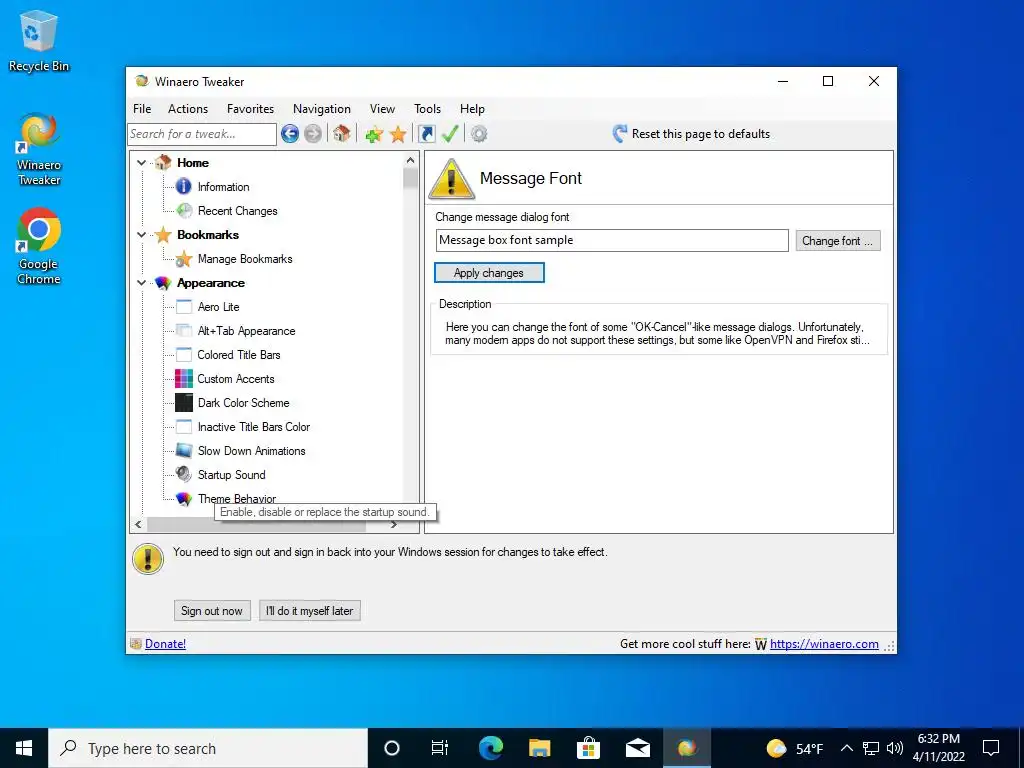The height and width of the screenshot is (768, 1024).
Task: Click the grey forward navigation arrow
Action: (313, 134)
